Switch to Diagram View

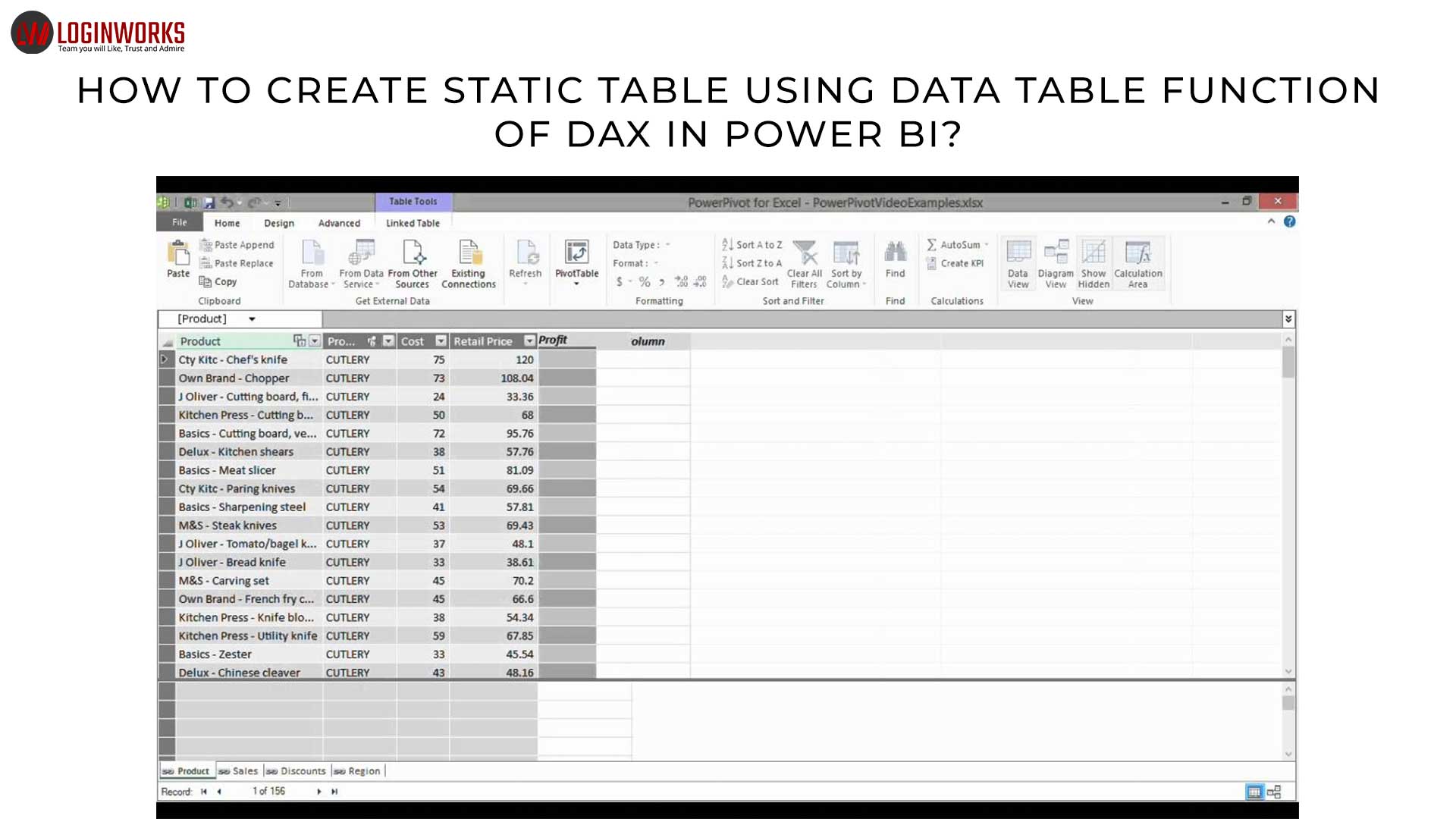(1056, 262)
